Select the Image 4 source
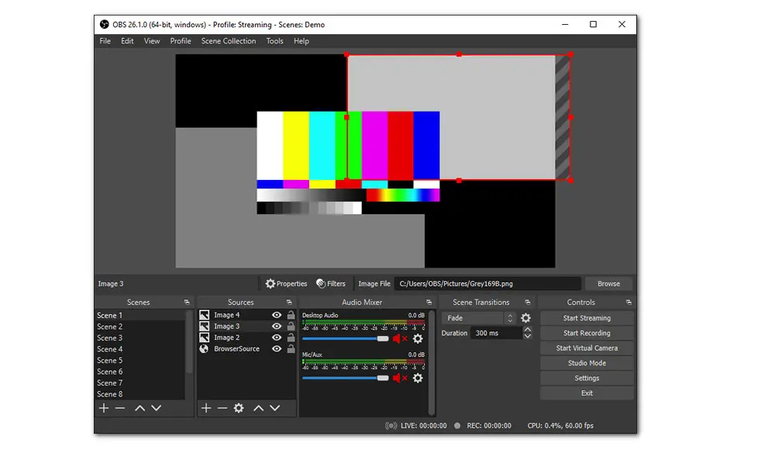 pos(227,315)
